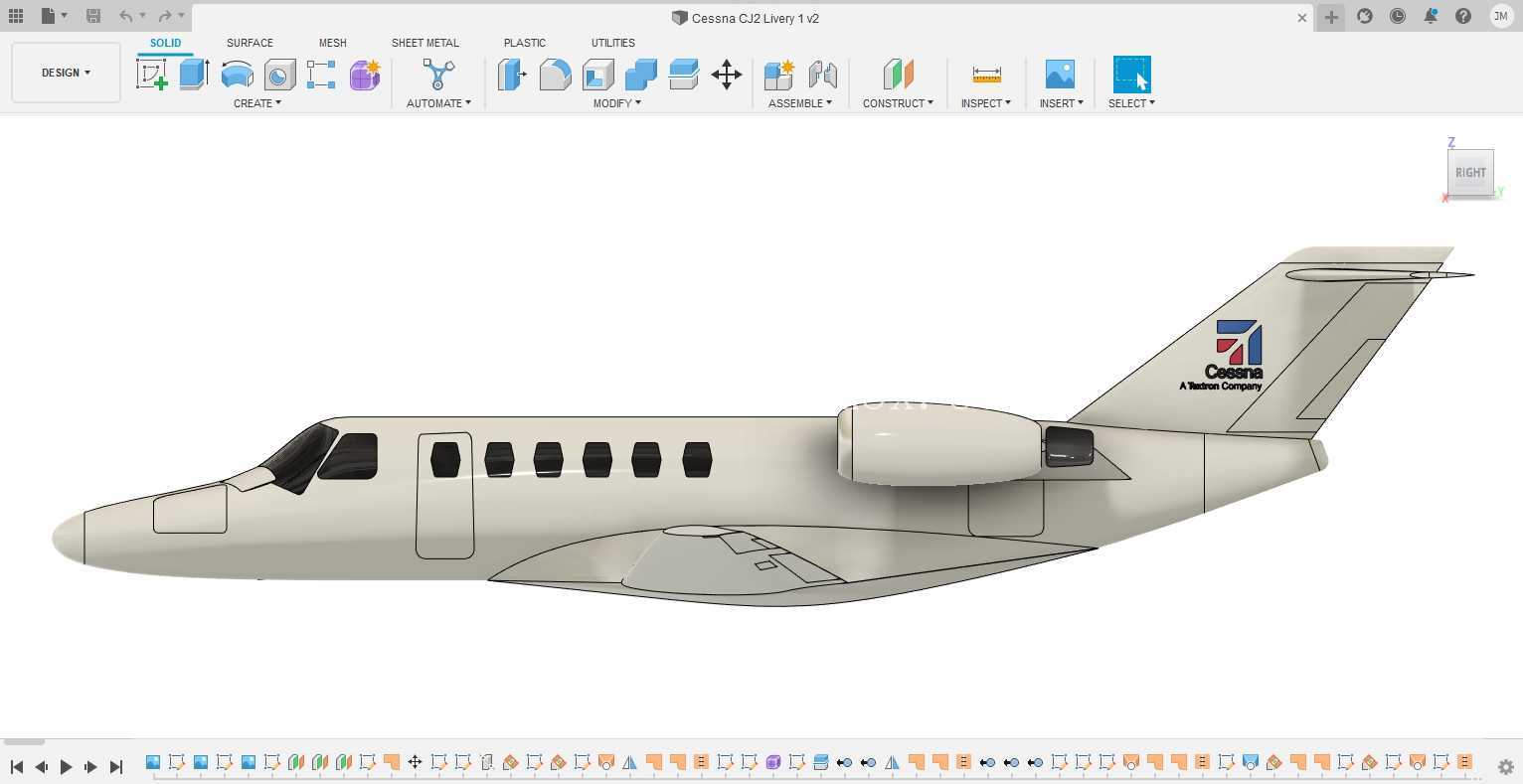This screenshot has width=1523, height=784.
Task: Click the Redo arrow
Action: [165, 16]
